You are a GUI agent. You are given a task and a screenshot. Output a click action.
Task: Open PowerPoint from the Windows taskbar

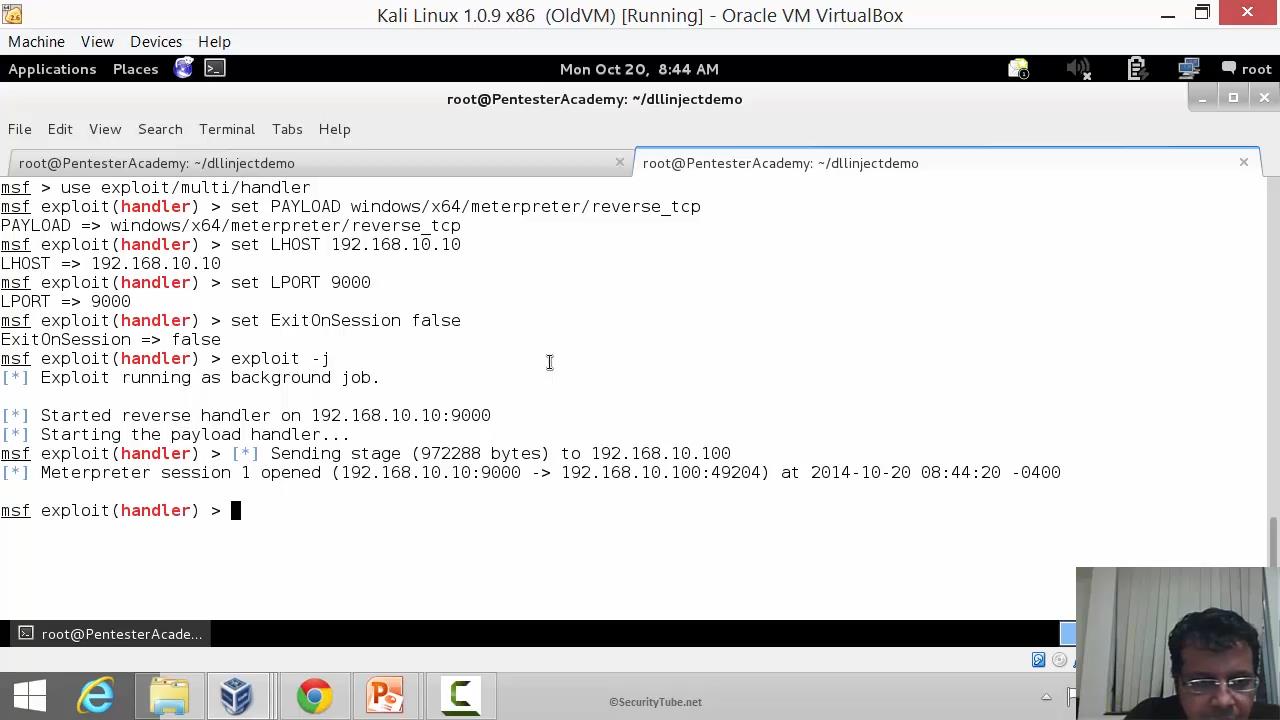pos(385,696)
